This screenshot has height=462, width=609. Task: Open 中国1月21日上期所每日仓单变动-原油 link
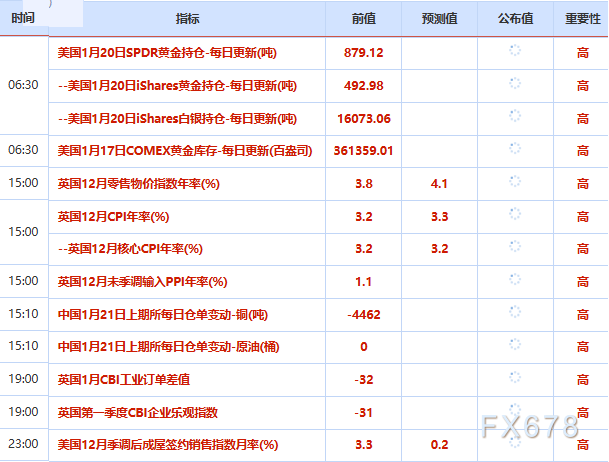pos(168,347)
